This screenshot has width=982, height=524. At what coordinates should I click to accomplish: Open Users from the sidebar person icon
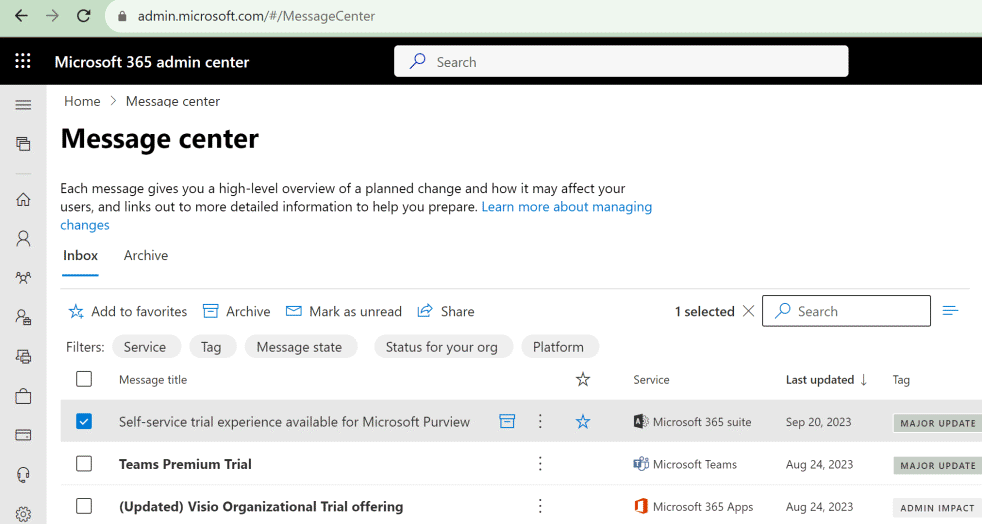(x=23, y=239)
